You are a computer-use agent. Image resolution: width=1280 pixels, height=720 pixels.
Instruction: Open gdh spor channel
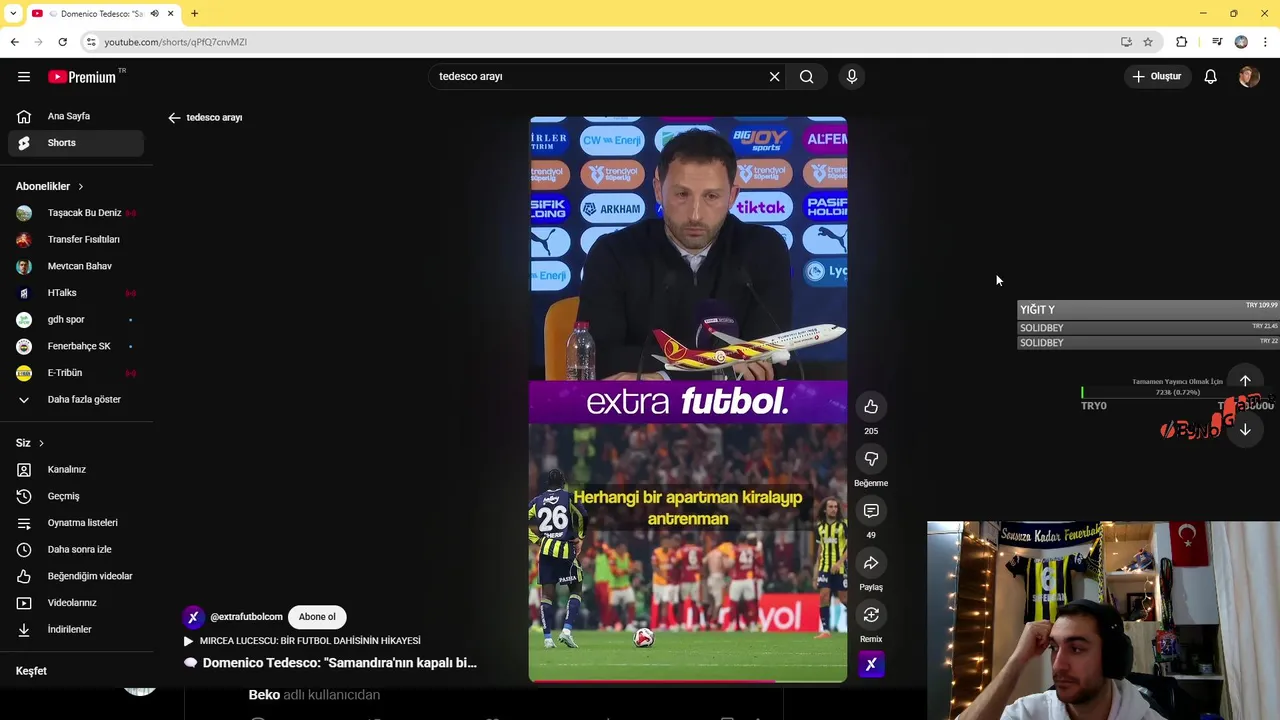pos(76,320)
